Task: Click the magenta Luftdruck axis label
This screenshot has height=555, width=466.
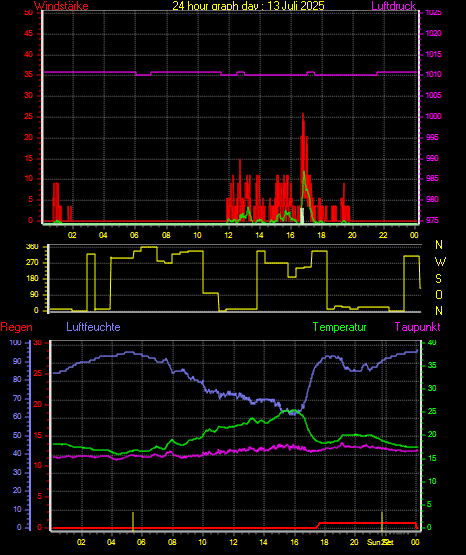Action: 393,6
